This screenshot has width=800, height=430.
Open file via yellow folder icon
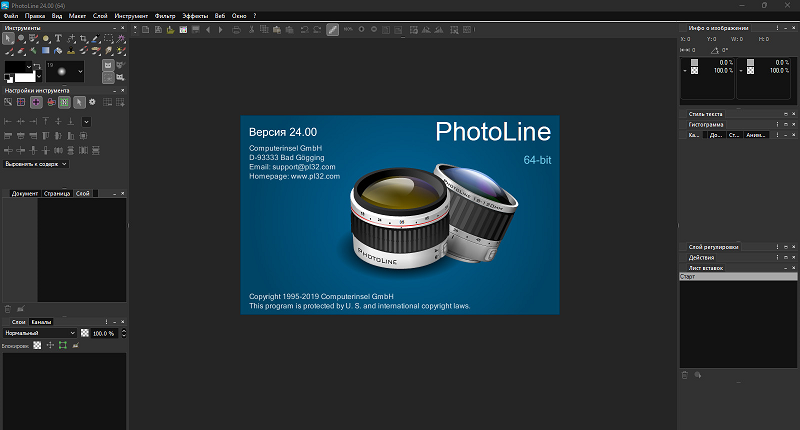pos(170,30)
